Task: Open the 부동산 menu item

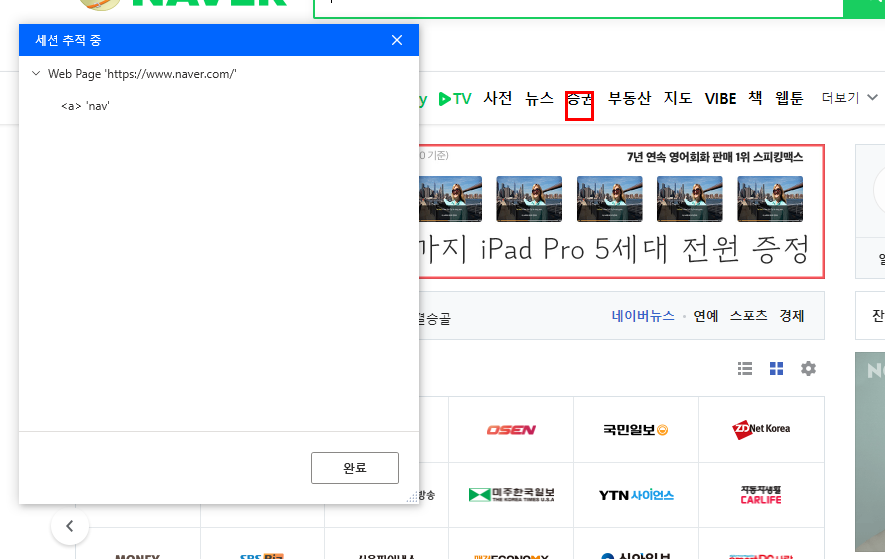Action: pos(629,98)
